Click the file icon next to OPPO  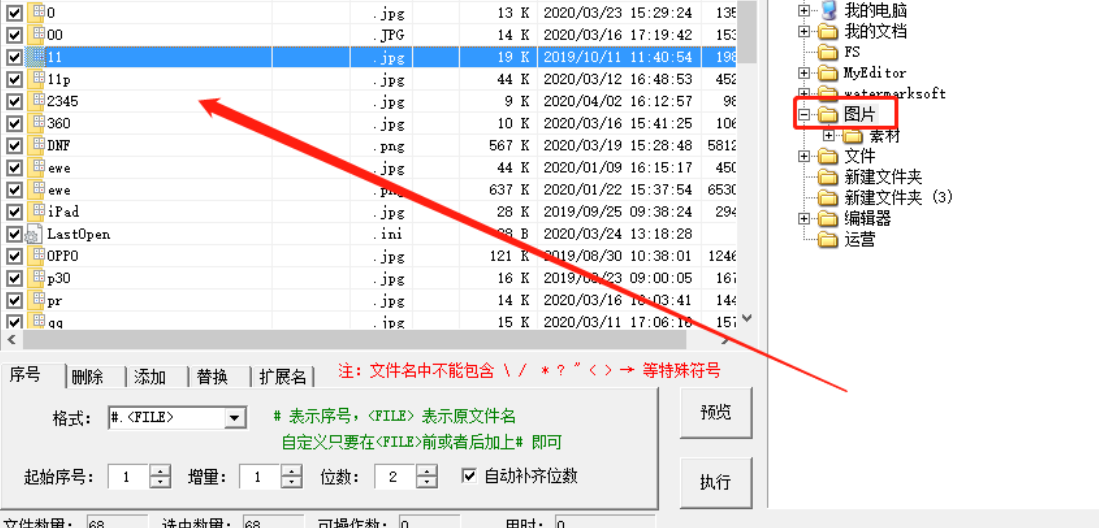coord(36,256)
